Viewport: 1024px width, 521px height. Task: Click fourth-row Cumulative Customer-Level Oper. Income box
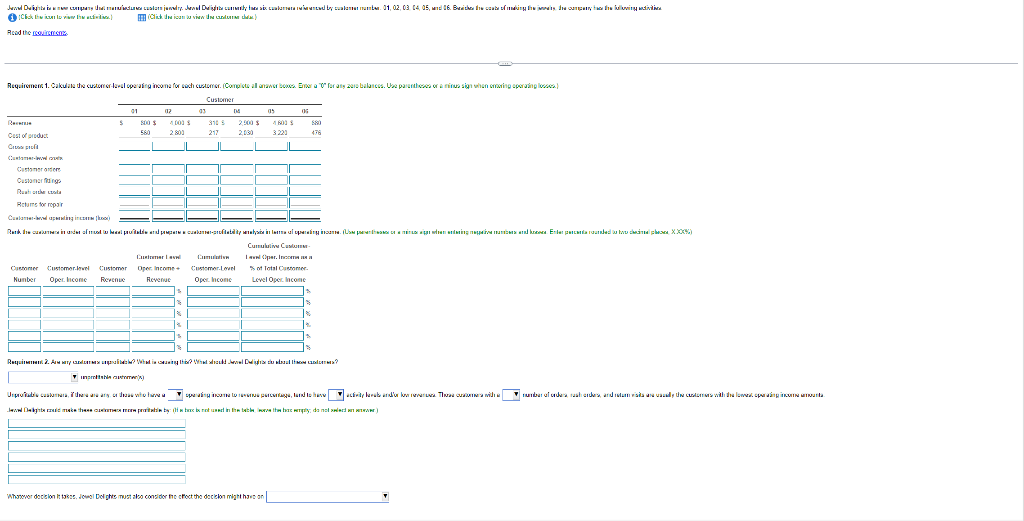[x=213, y=325]
